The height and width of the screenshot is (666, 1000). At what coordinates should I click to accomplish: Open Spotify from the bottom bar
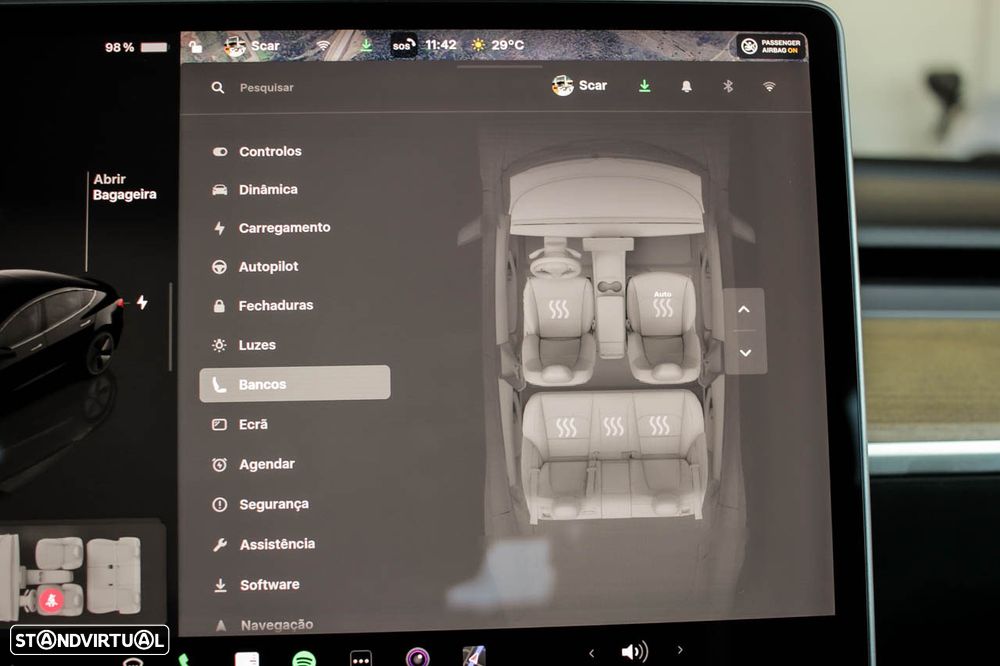[304, 658]
